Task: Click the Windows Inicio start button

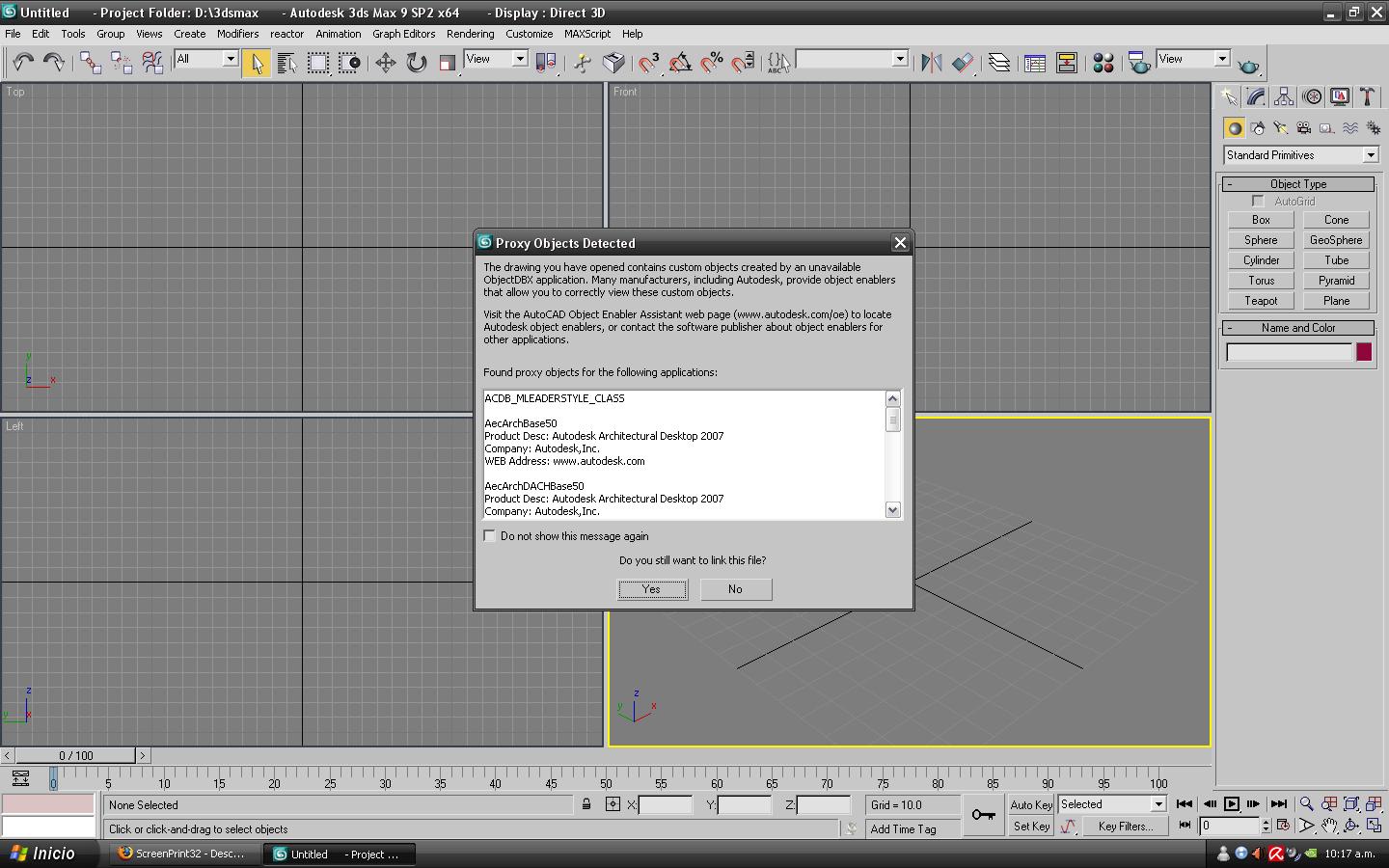Action: pos(43,854)
